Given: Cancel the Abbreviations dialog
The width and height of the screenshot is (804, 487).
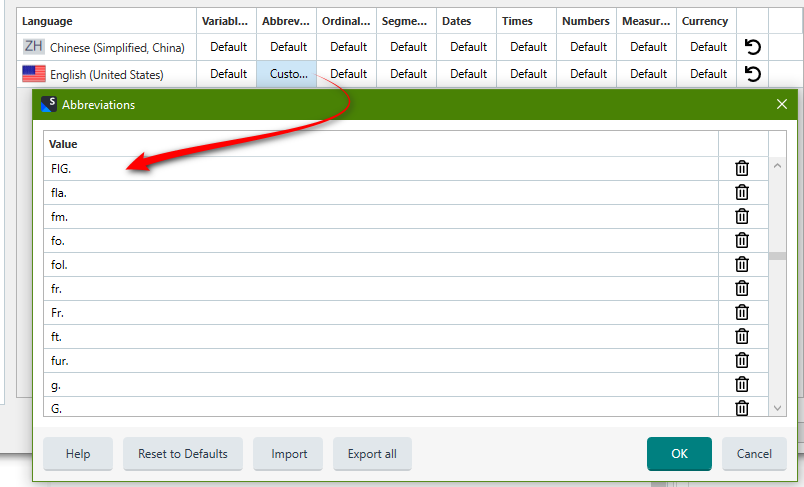Looking at the screenshot, I should tap(754, 454).
